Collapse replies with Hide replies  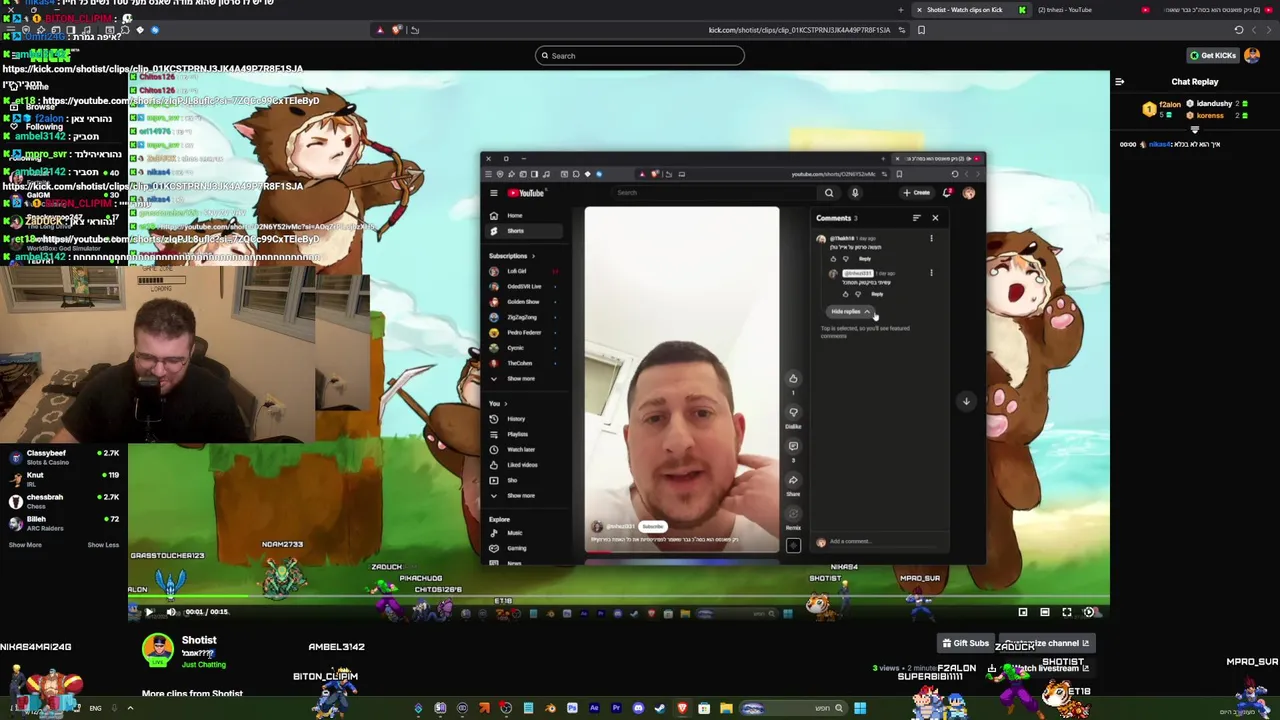point(850,312)
